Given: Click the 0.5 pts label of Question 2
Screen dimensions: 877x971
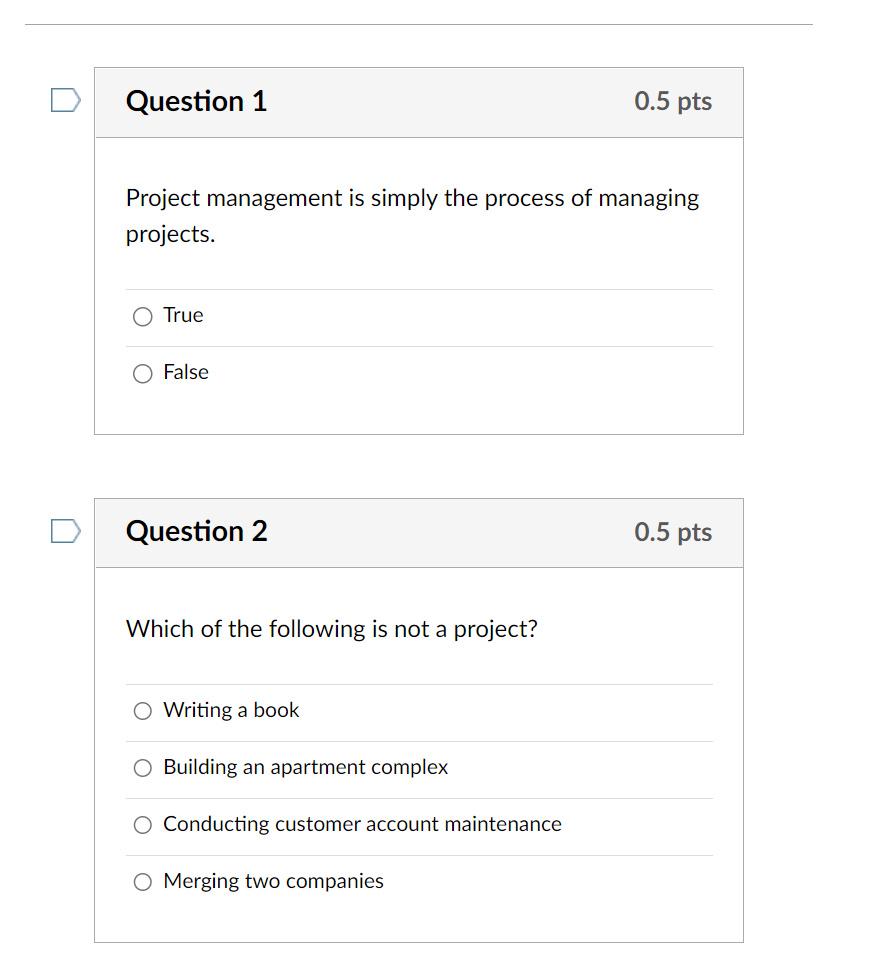Looking at the screenshot, I should coord(673,533).
